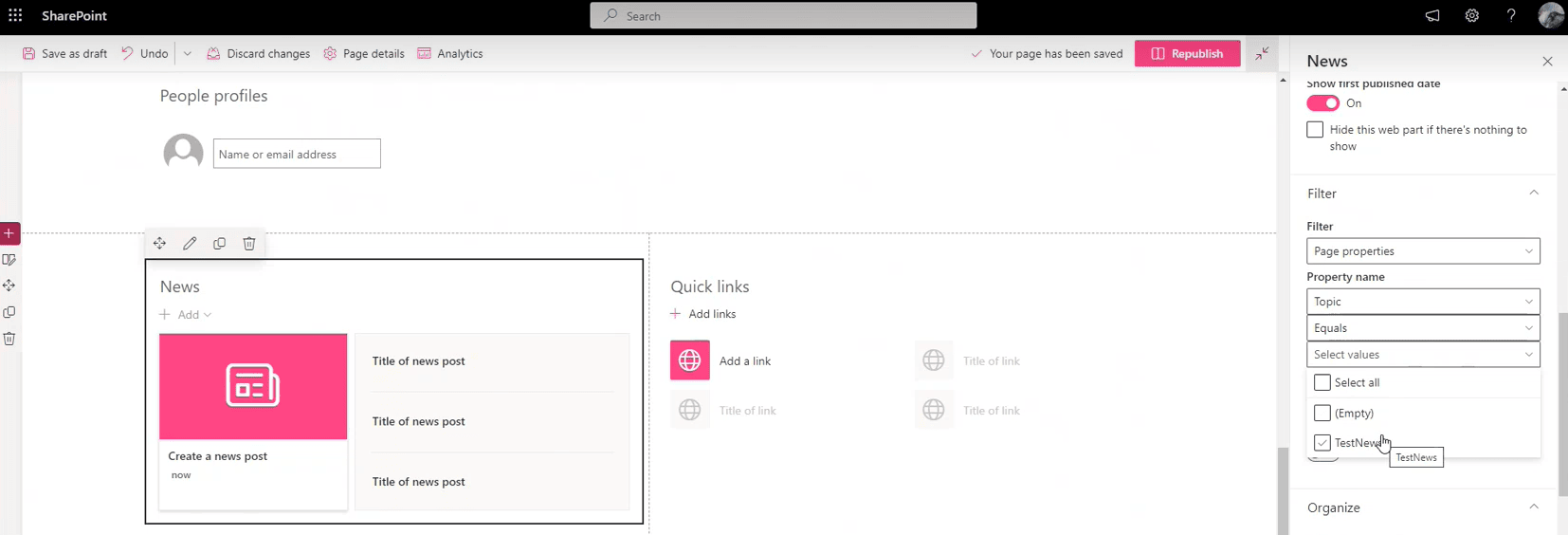Open the SharePoint app launcher waffle icon
Image resolution: width=1568 pixels, height=535 pixels.
point(15,16)
